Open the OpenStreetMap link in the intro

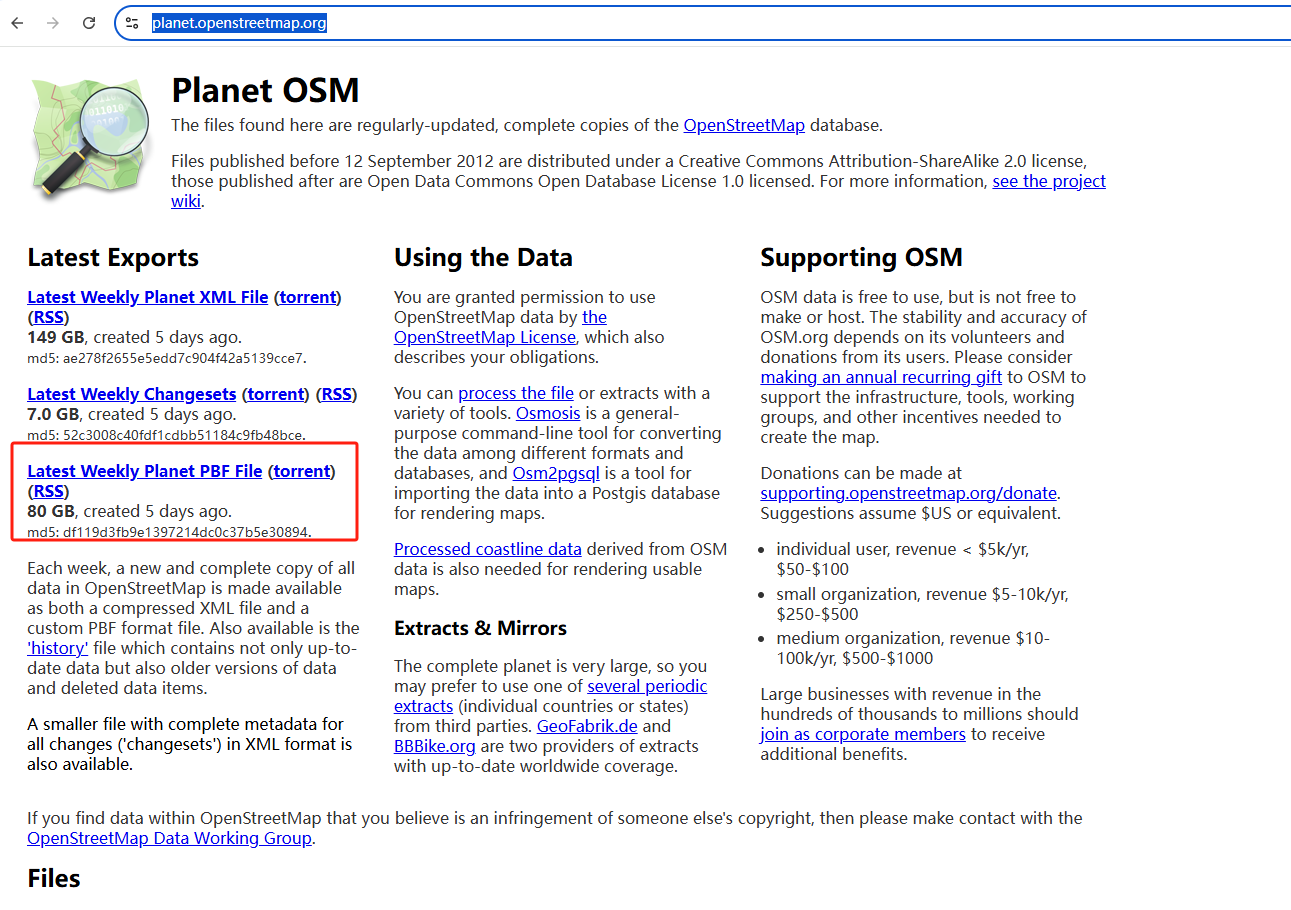click(x=744, y=125)
